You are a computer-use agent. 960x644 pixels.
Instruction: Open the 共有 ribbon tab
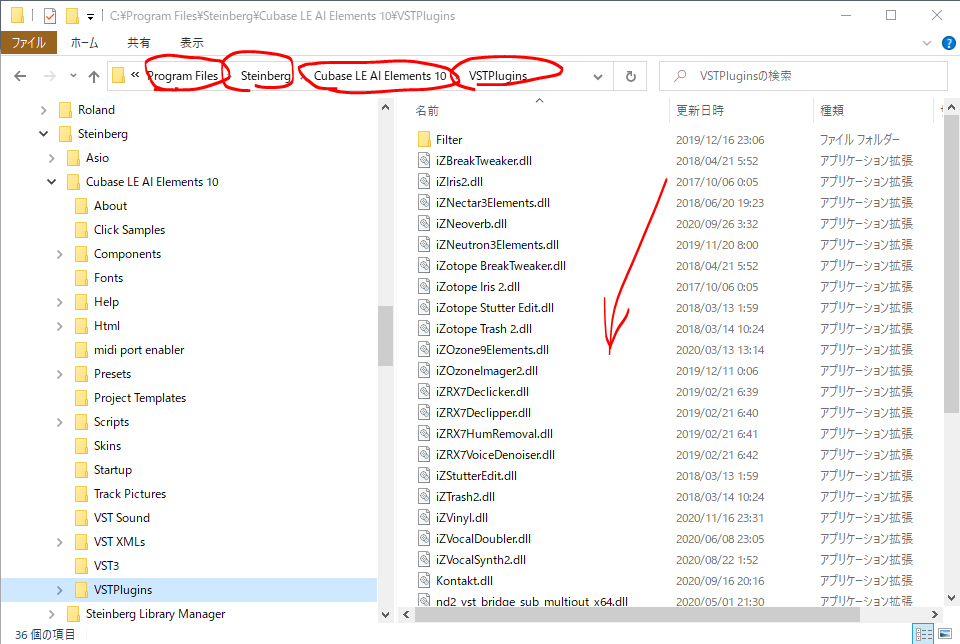(x=138, y=43)
